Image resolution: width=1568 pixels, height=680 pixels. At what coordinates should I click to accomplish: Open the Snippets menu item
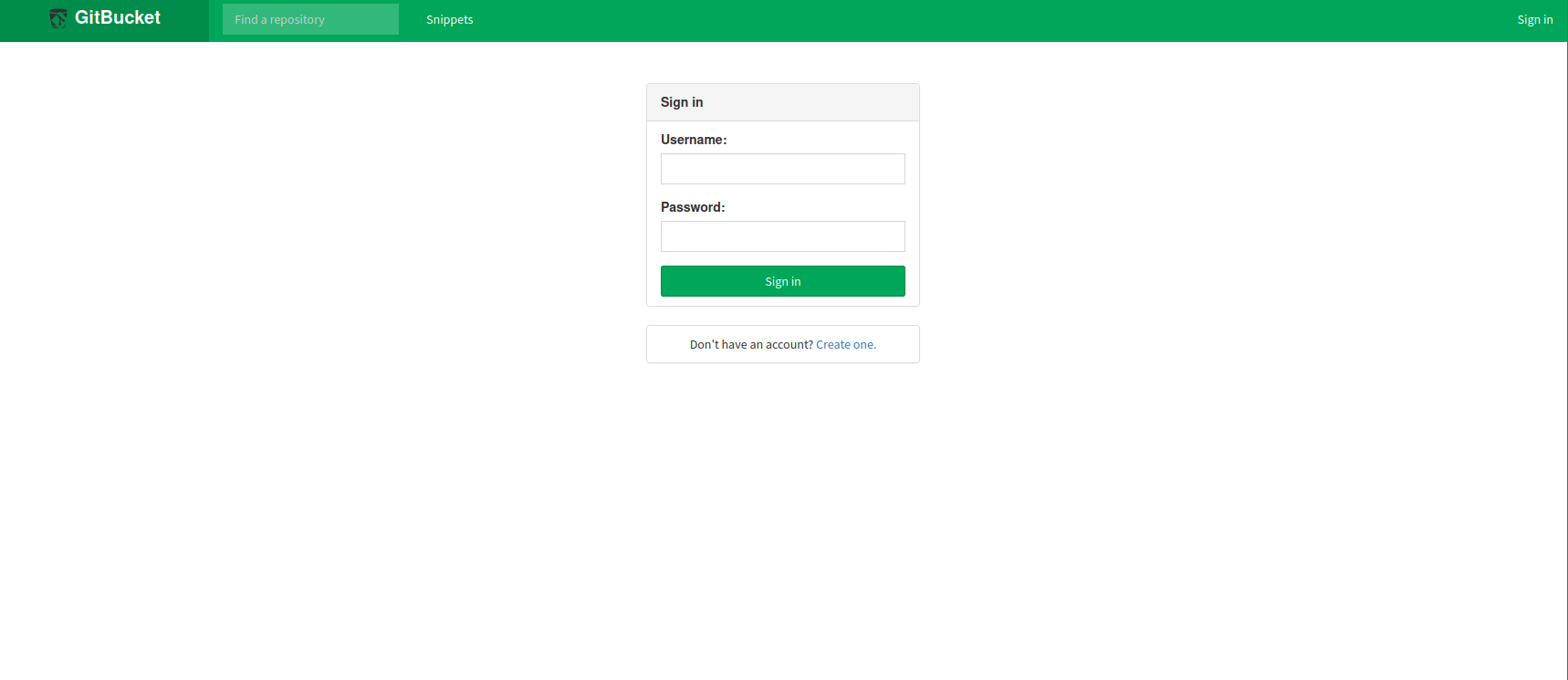(x=450, y=19)
